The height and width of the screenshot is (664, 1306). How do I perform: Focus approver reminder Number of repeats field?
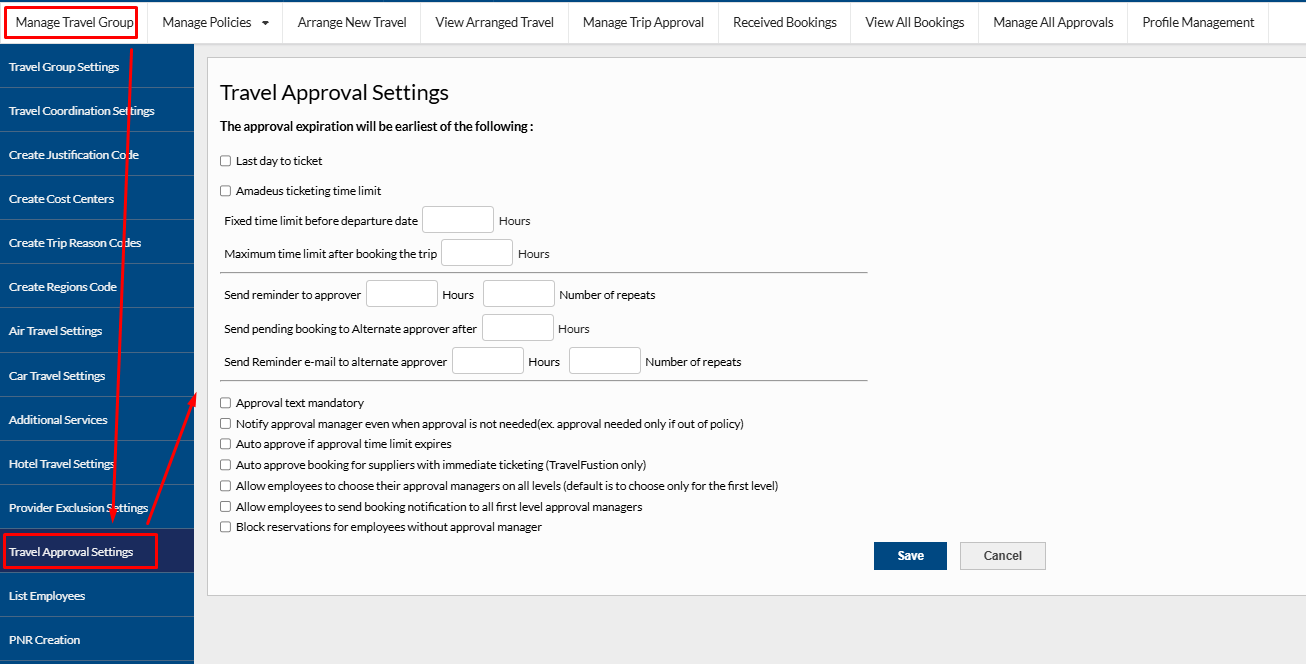519,294
